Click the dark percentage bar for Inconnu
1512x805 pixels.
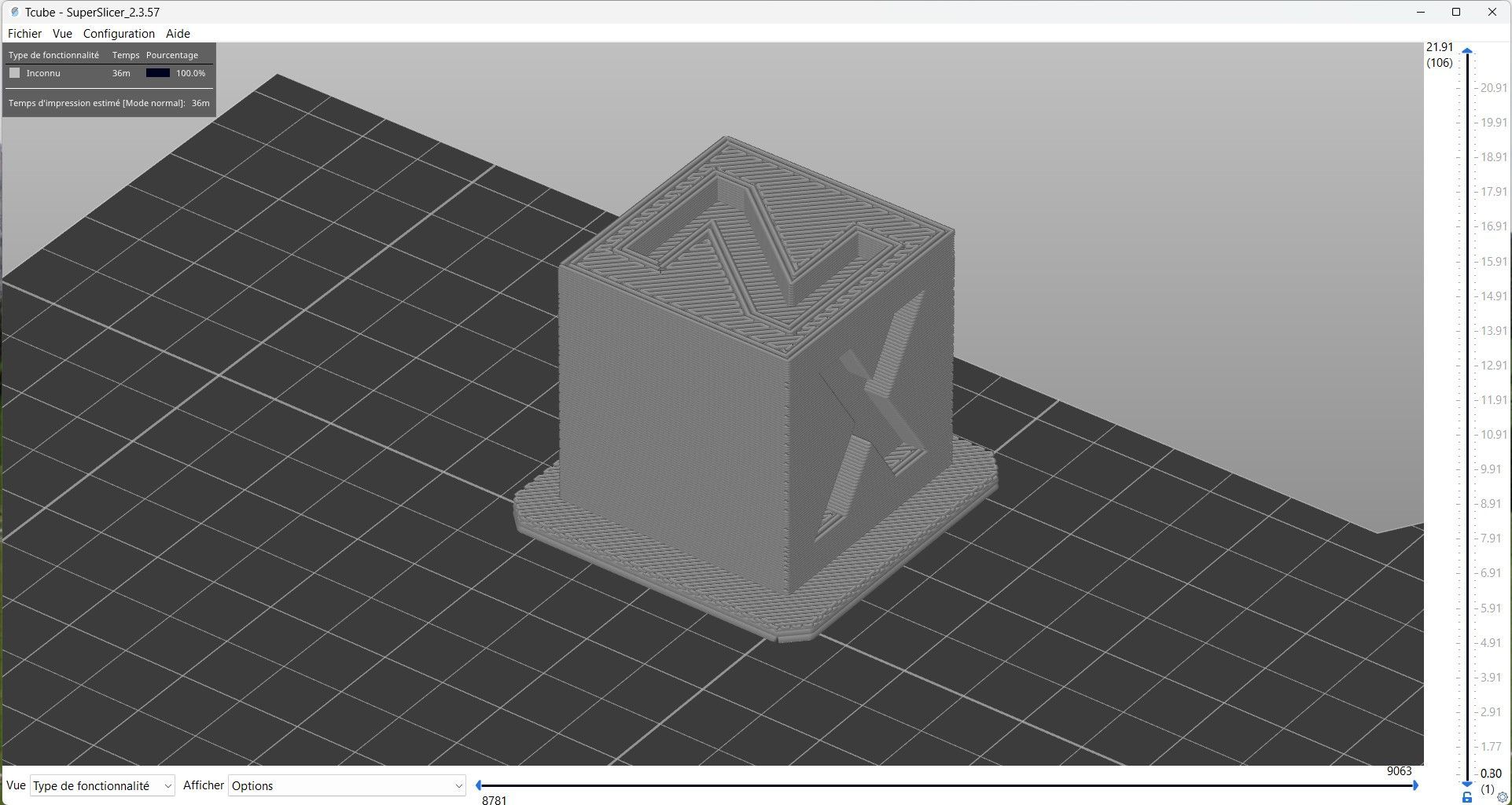pyautogui.click(x=158, y=73)
